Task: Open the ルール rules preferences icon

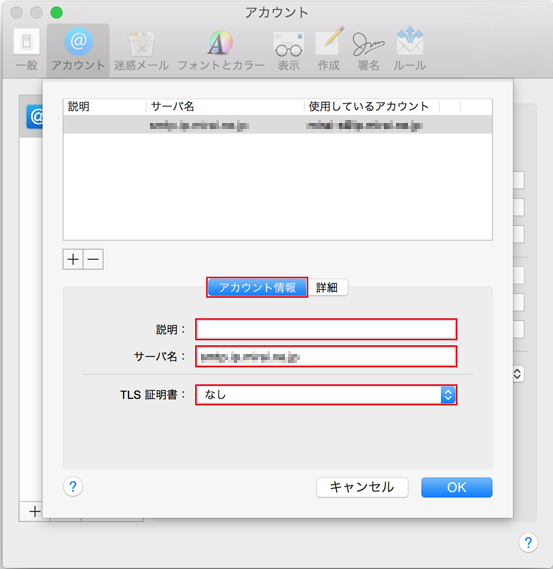Action: click(410, 49)
